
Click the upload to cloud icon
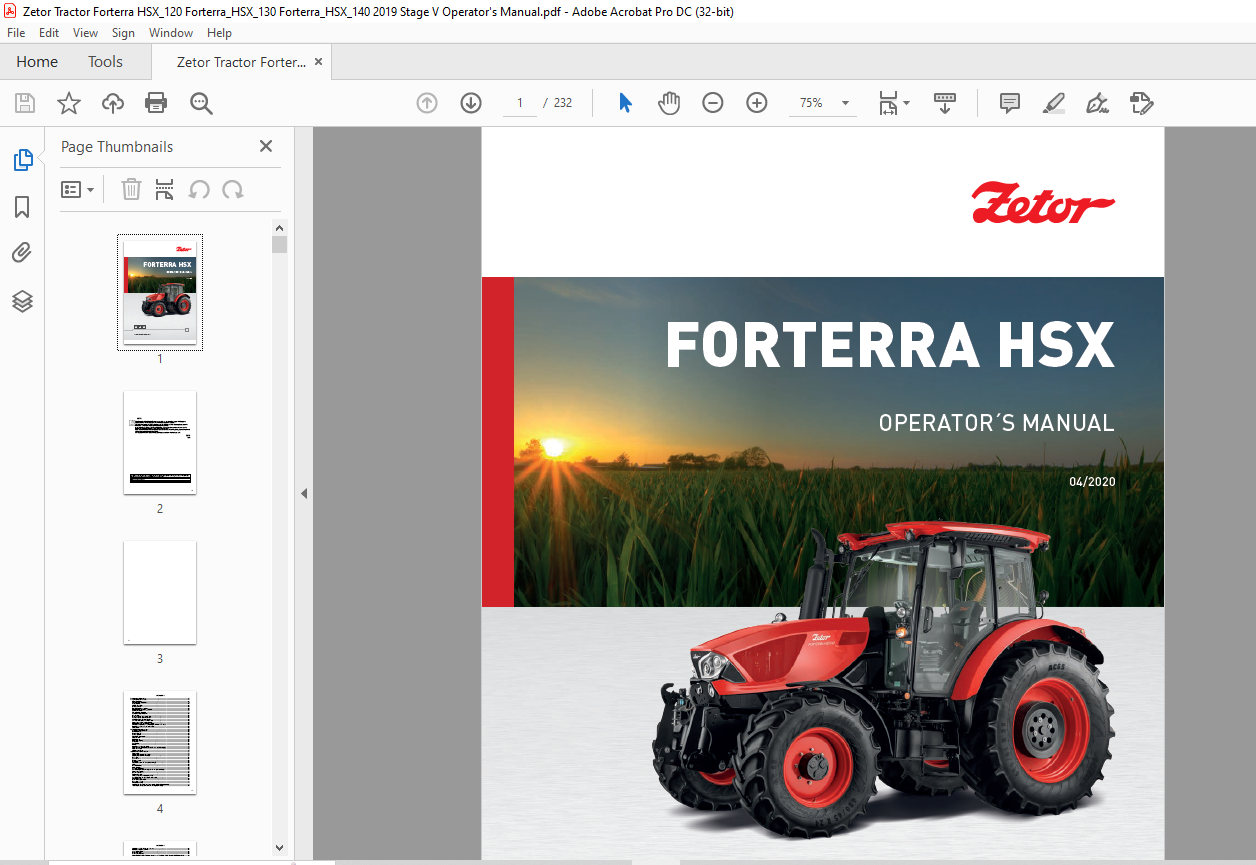click(x=113, y=103)
